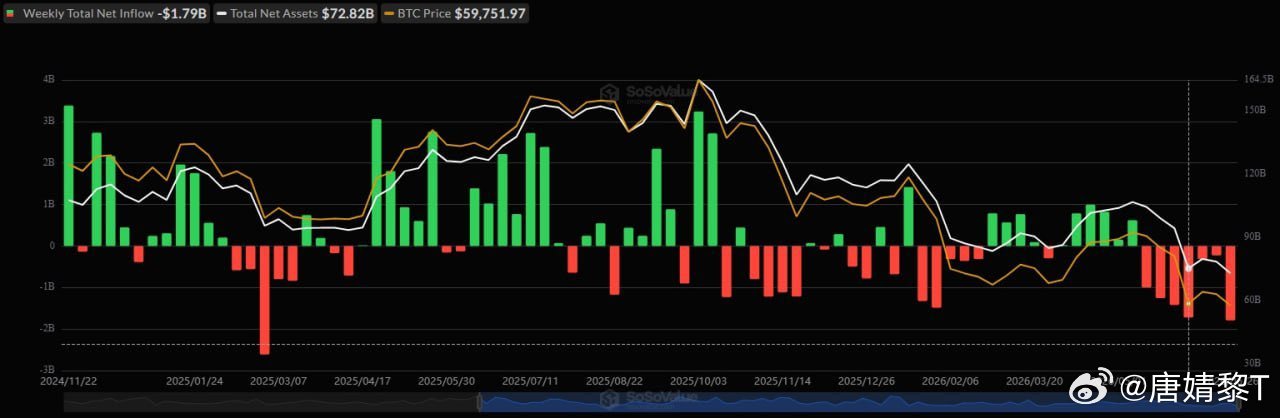1280x418 pixels.
Task: Click the orange highlighted point on the BTC Price line
Action: (1188, 304)
